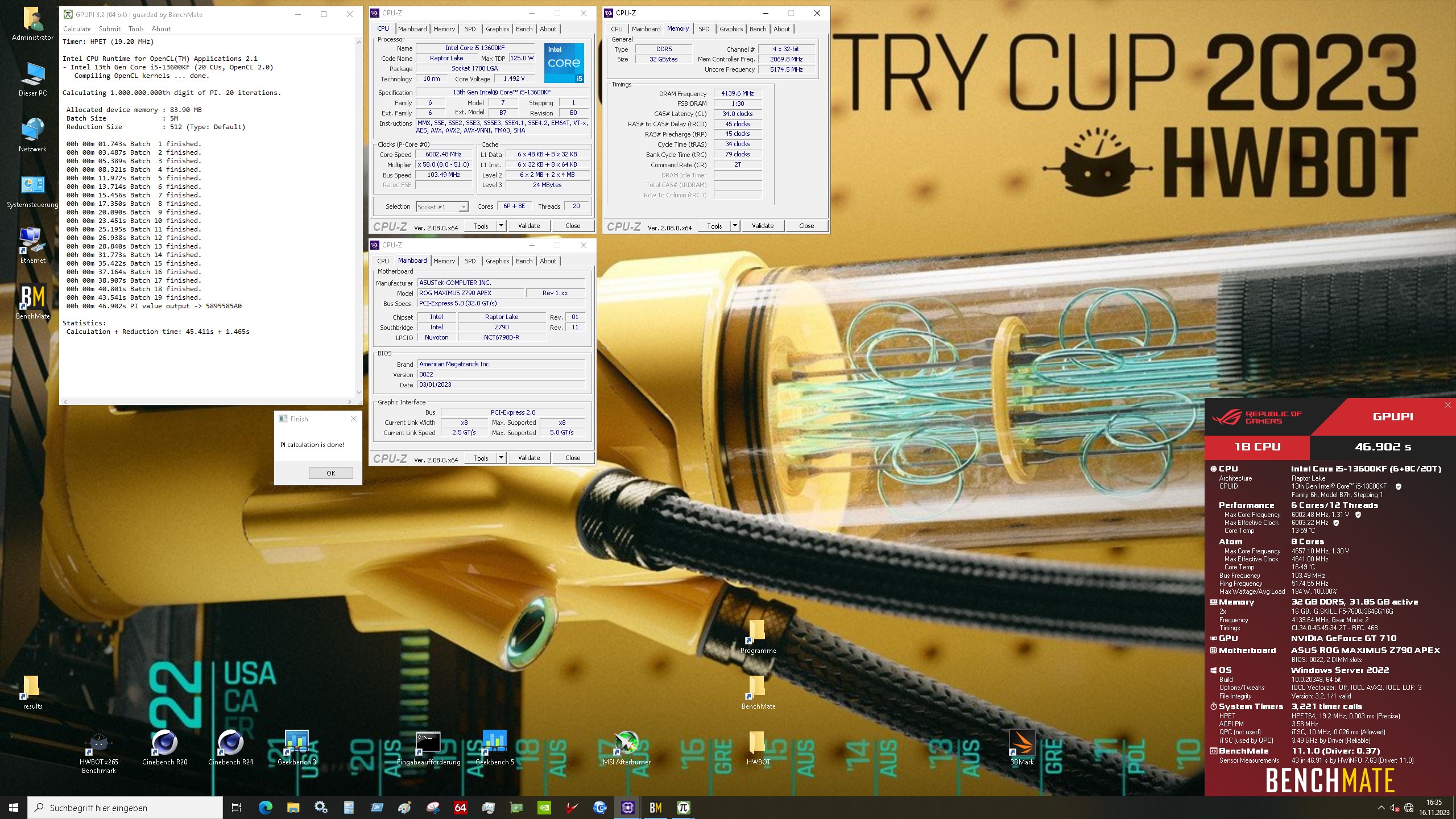Image resolution: width=1456 pixels, height=819 pixels.
Task: Launch the BenchMate desktop shortcut under Ethernet
Action: tap(32, 301)
